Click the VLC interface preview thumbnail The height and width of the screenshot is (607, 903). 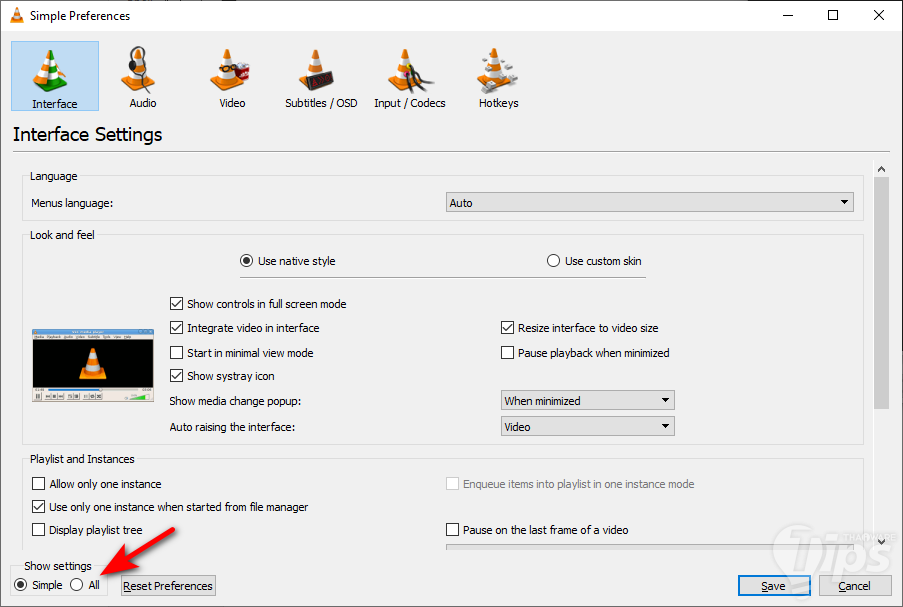(x=93, y=365)
